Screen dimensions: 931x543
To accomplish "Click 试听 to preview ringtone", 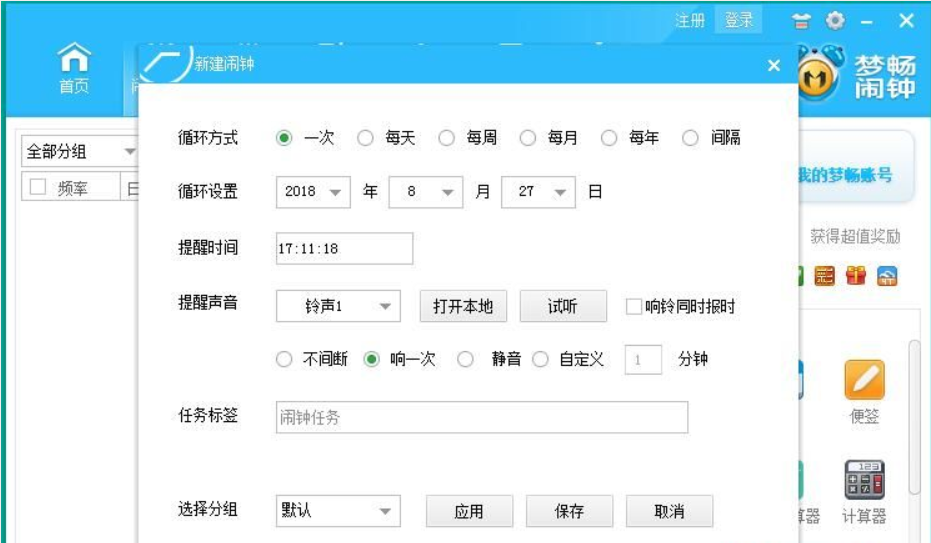I will 563,306.
